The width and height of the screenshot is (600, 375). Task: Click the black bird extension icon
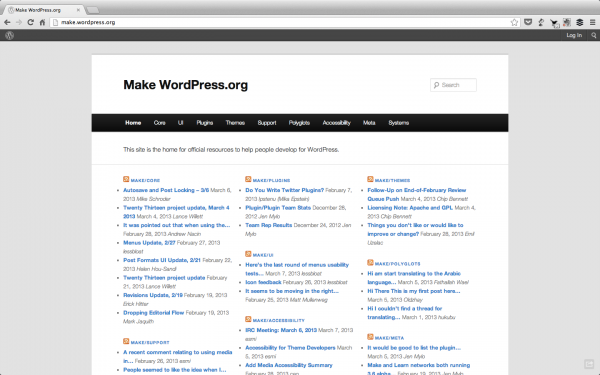tap(554, 23)
